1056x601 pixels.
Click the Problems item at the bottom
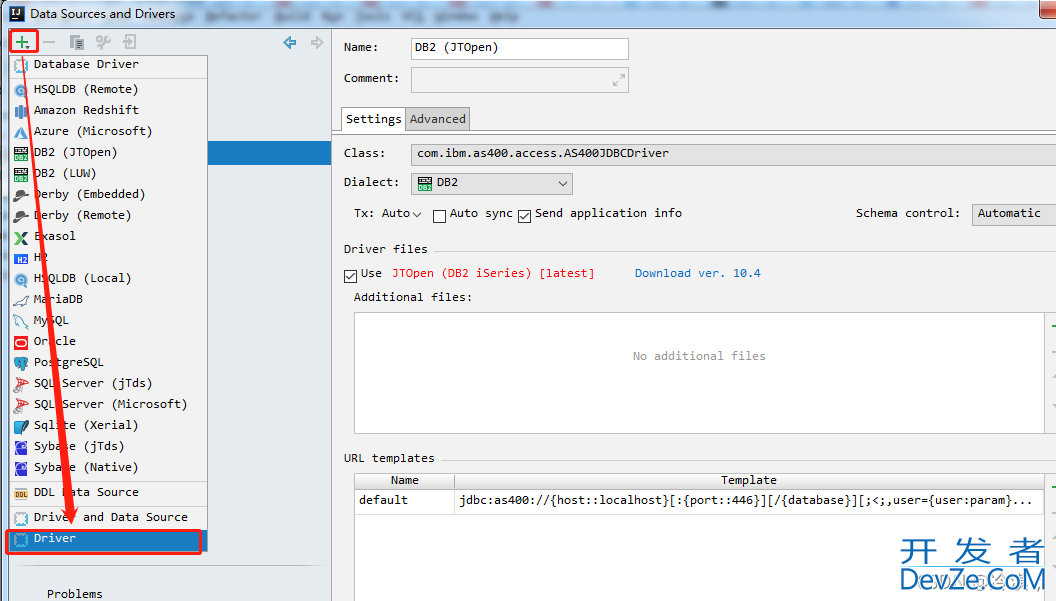[75, 594]
